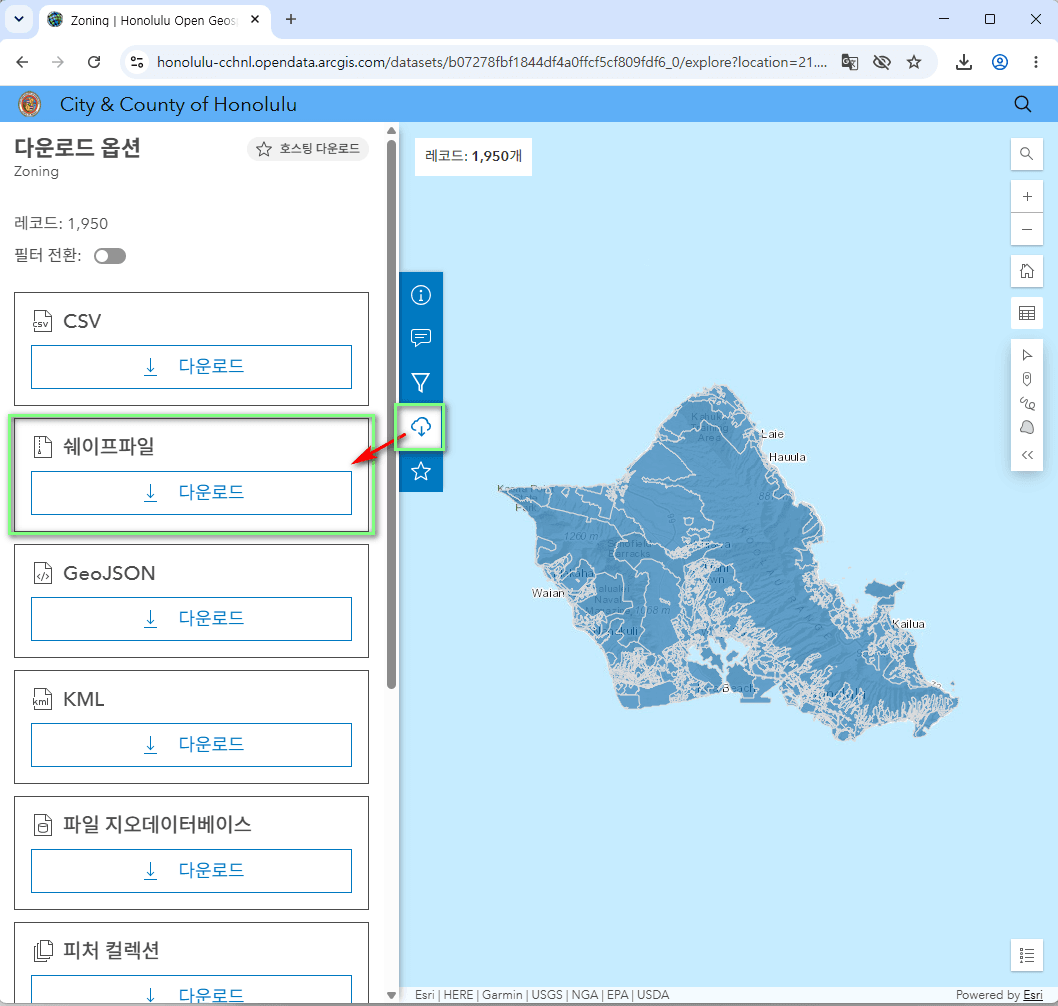The width and height of the screenshot is (1058, 1006).
Task: Click the City & County of Honolulu title
Action: point(178,105)
